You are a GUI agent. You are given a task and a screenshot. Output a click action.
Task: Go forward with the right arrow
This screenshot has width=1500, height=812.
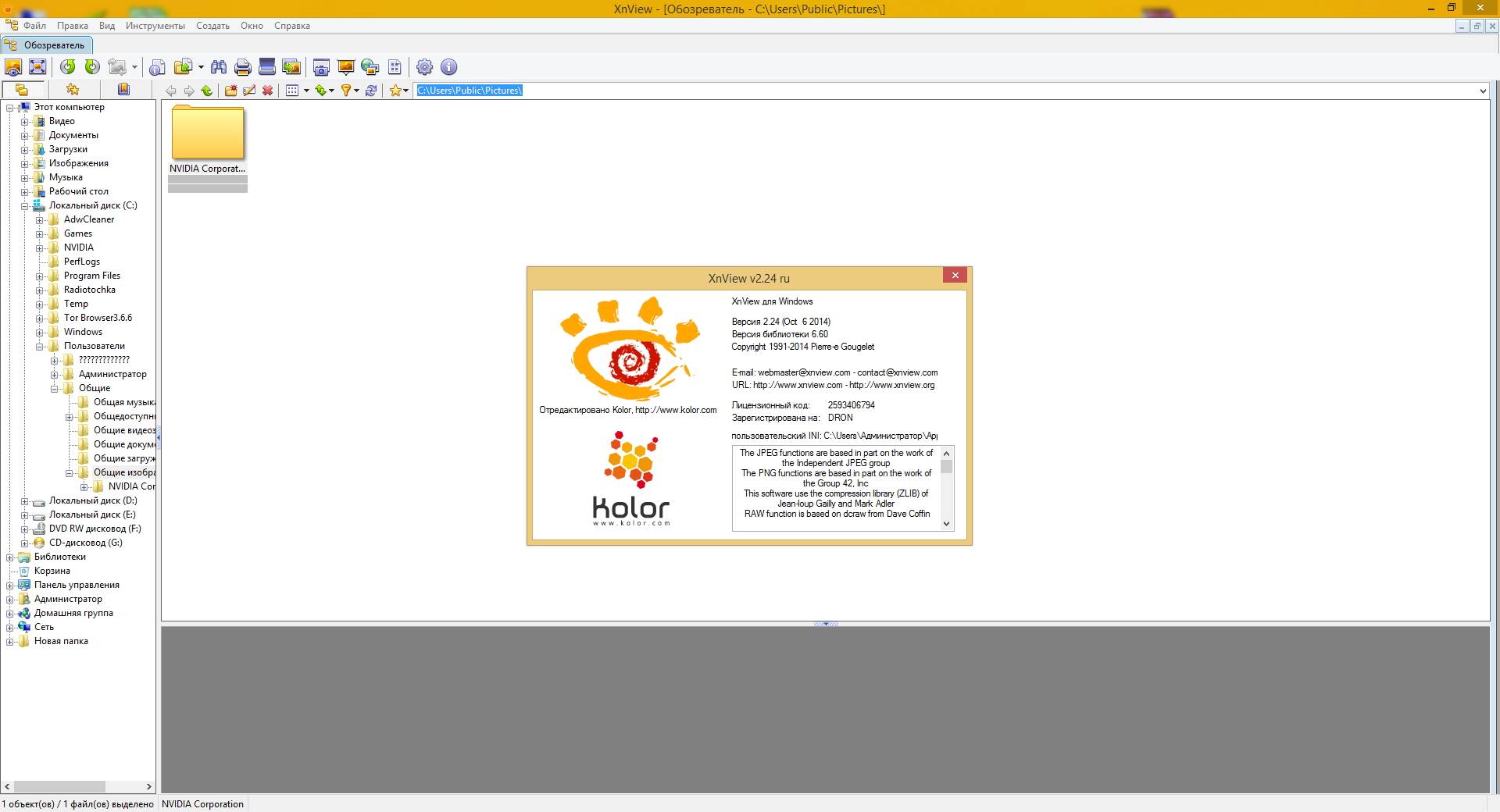[189, 91]
